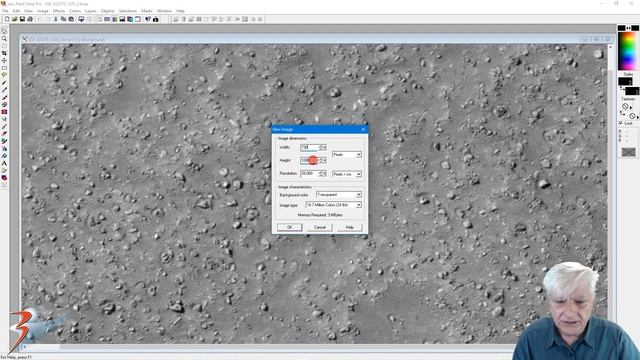Click into the Resolution input field
This screenshot has width=640, height=360.
pos(309,173)
